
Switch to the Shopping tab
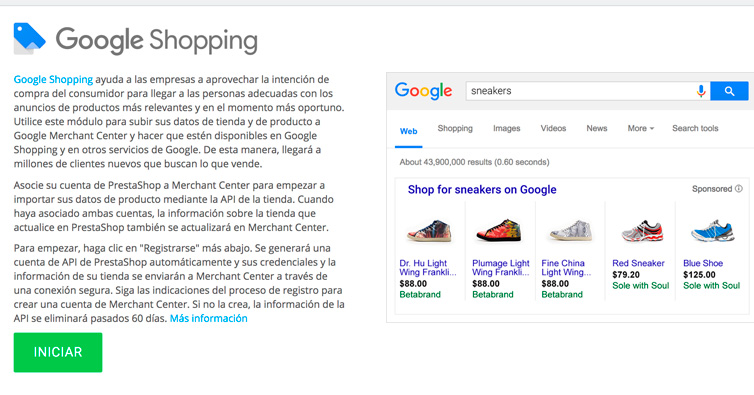tap(455, 128)
